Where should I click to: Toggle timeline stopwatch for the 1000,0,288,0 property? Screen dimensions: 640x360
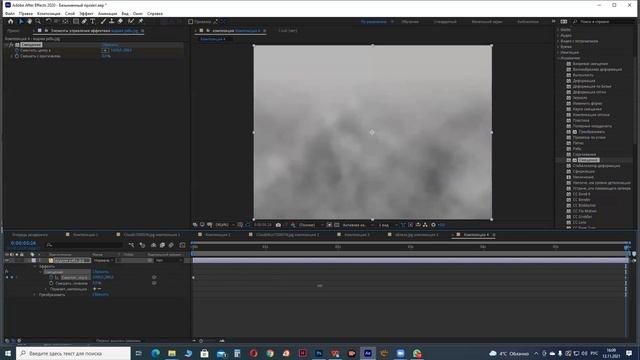click(51, 277)
